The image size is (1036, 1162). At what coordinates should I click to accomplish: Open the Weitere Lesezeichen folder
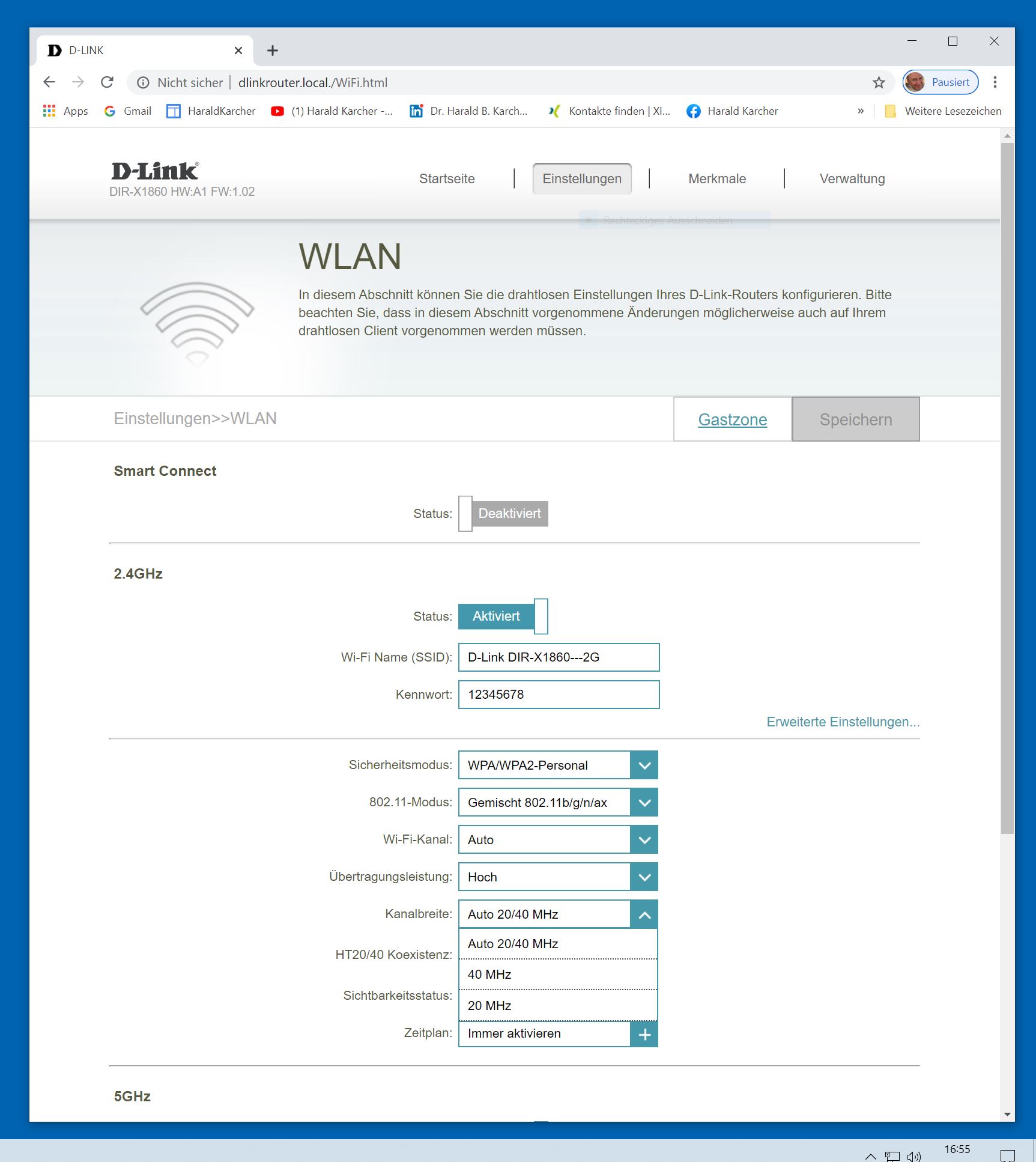[943, 111]
